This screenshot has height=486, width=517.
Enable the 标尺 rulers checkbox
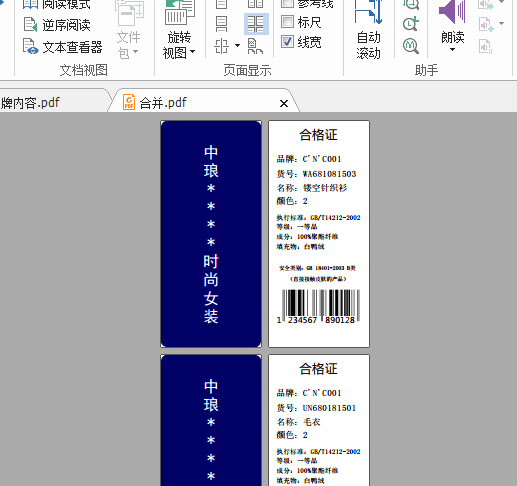[x=287, y=22]
